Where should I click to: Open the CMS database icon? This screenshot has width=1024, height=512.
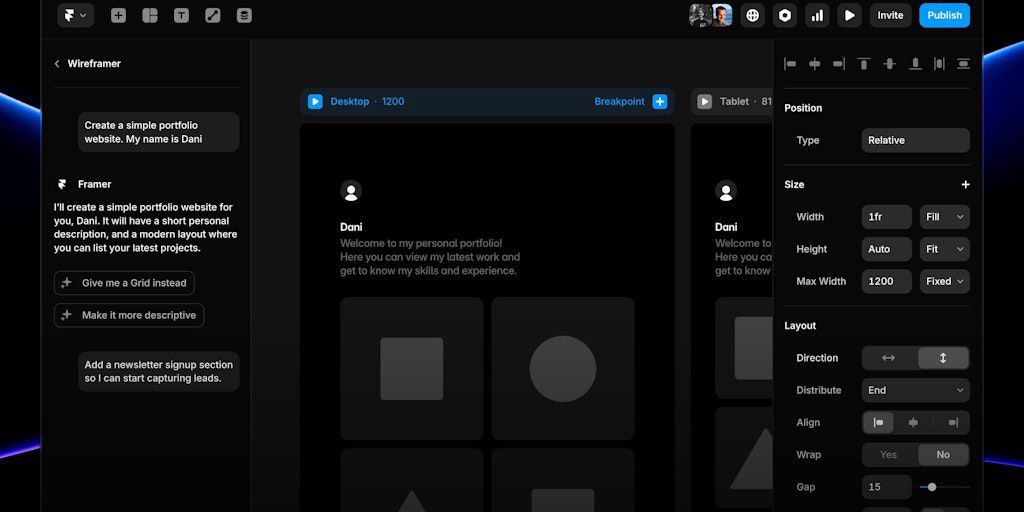(x=244, y=16)
